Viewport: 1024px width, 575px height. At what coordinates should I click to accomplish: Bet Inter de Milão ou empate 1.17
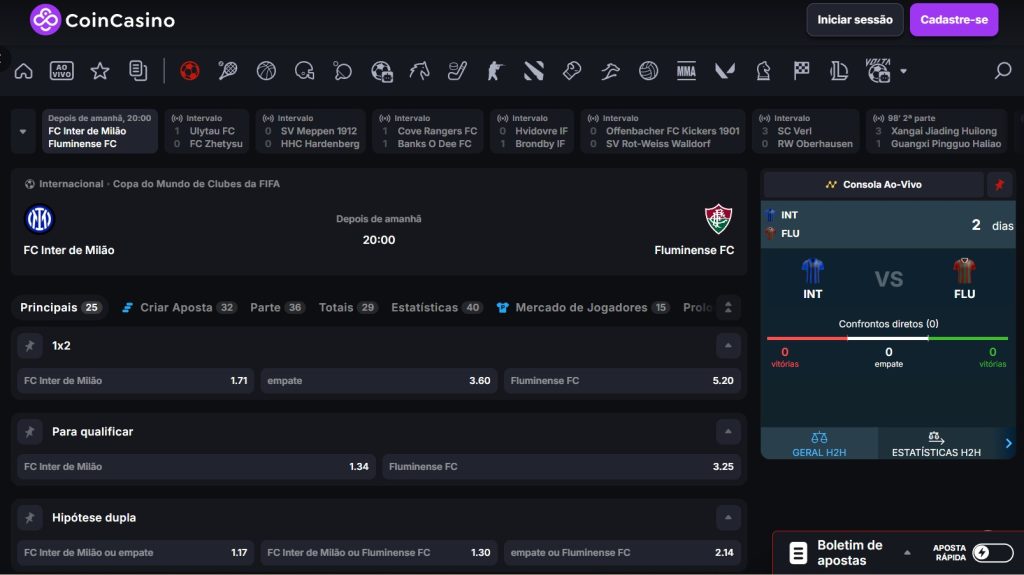(x=136, y=553)
